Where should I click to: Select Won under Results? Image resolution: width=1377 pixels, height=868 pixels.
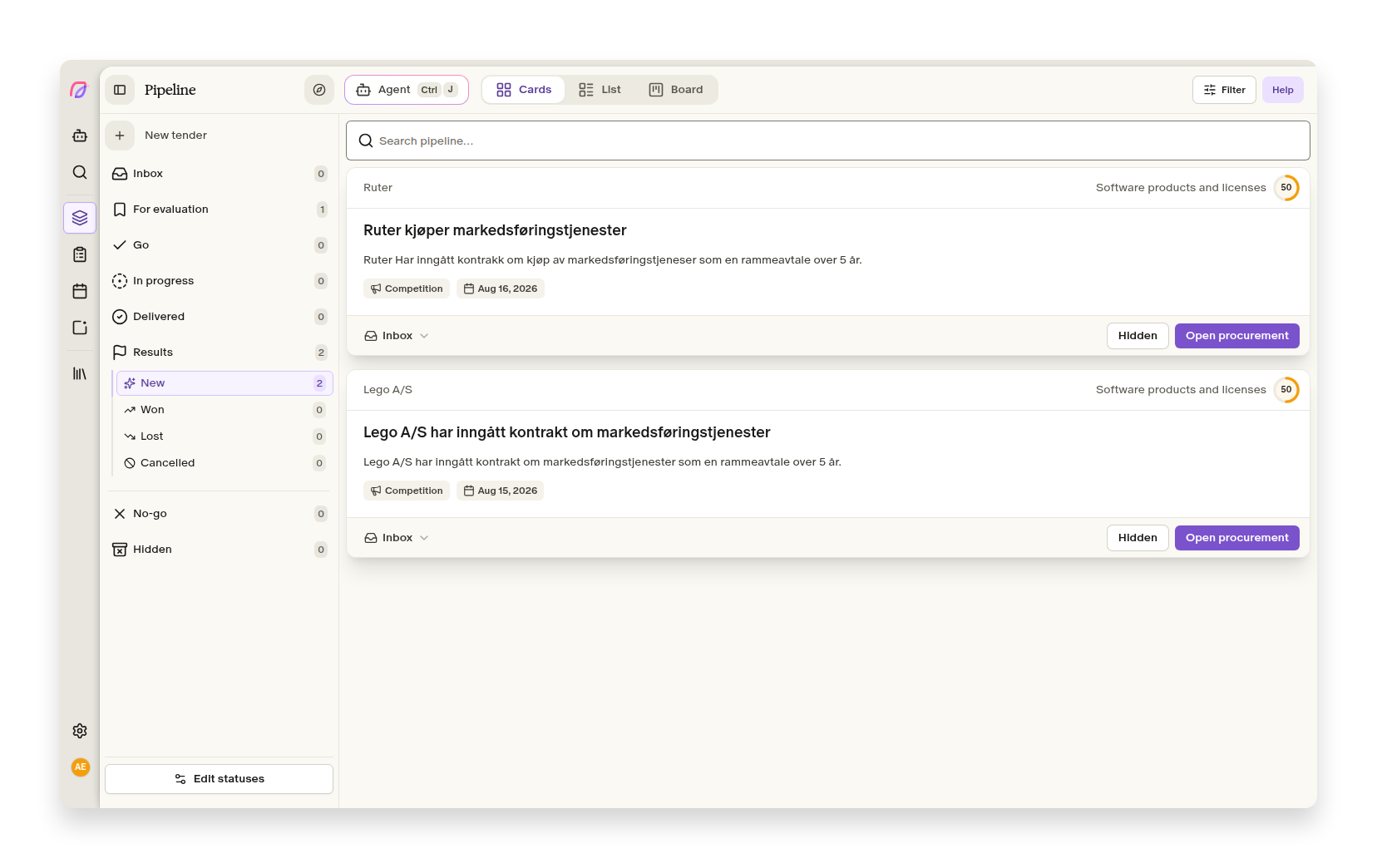tap(225, 410)
